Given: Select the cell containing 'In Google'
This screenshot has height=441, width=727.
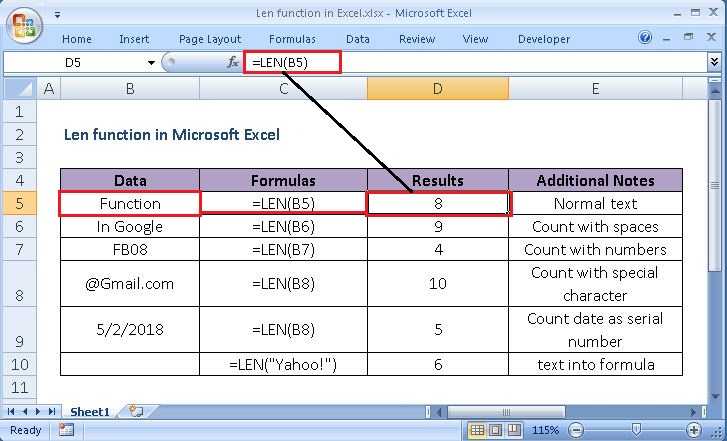Looking at the screenshot, I should click(x=130, y=227).
